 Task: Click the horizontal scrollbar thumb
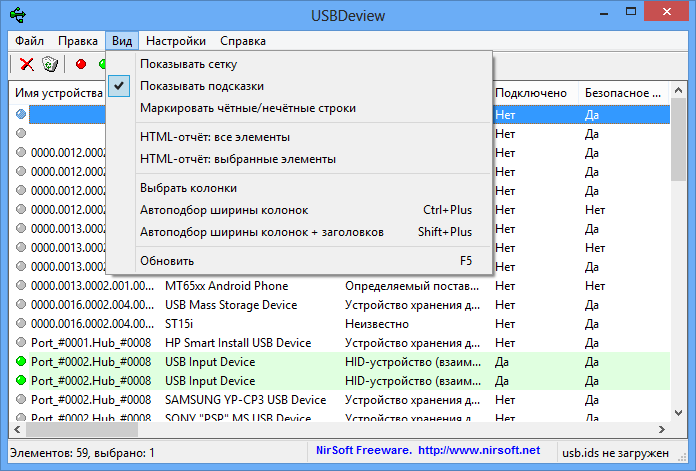click(x=82, y=429)
